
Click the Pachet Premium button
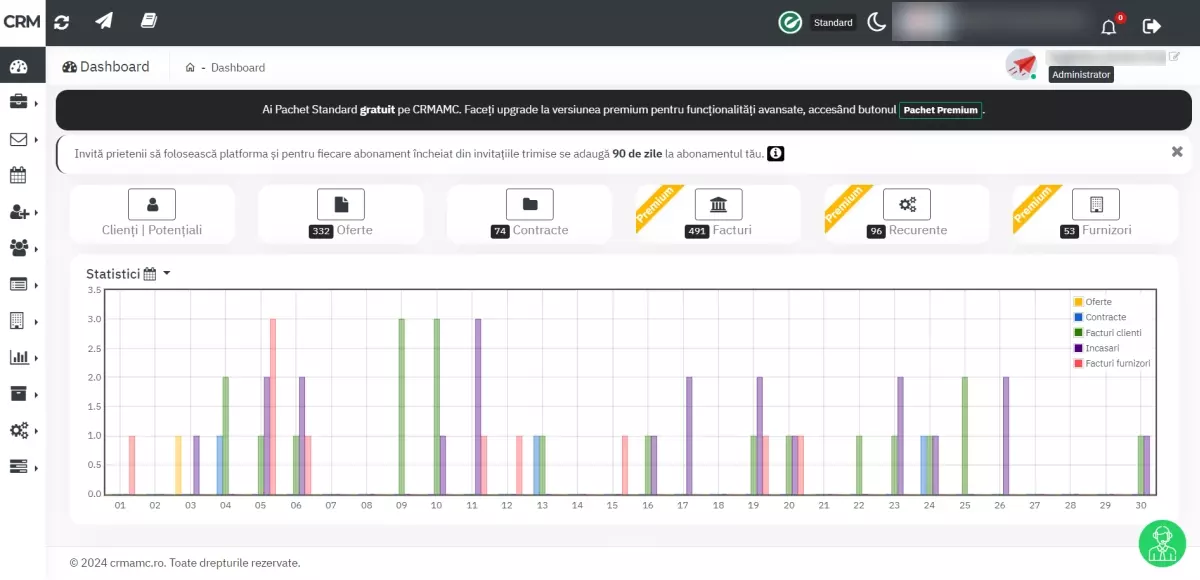click(x=939, y=110)
